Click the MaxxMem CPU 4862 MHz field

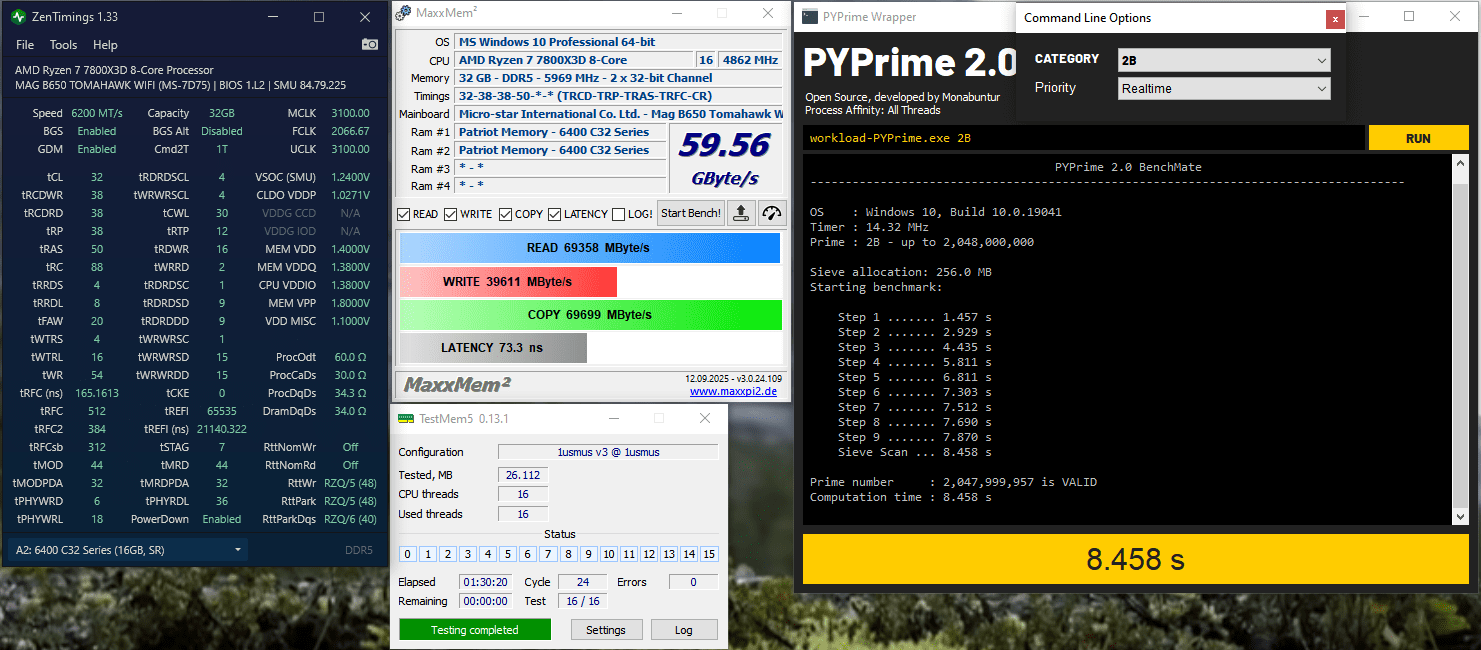pyautogui.click(x=750, y=60)
